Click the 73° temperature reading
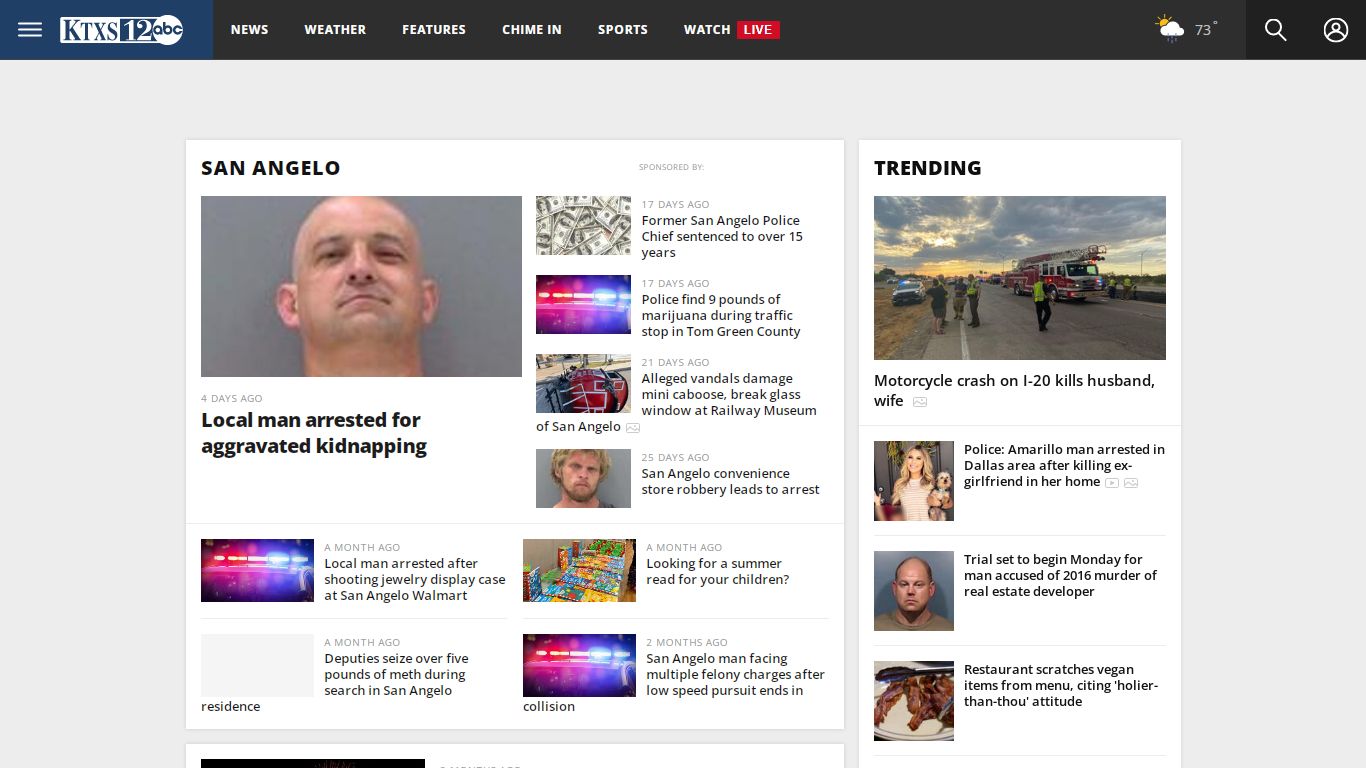This screenshot has height=768, width=1366. tap(1205, 30)
